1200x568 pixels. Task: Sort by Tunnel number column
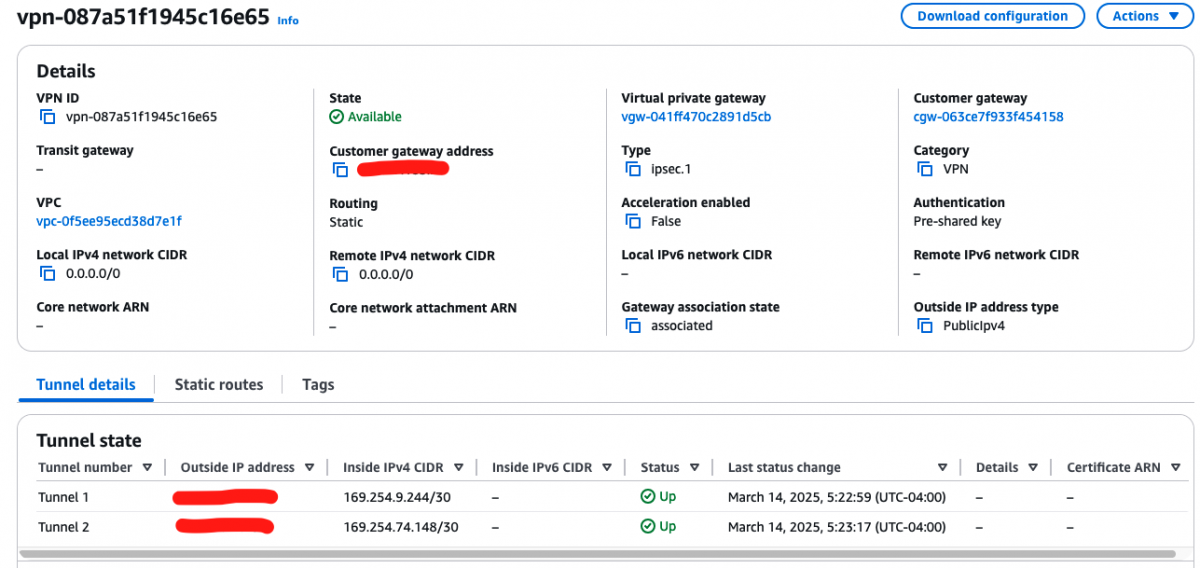tap(147, 467)
